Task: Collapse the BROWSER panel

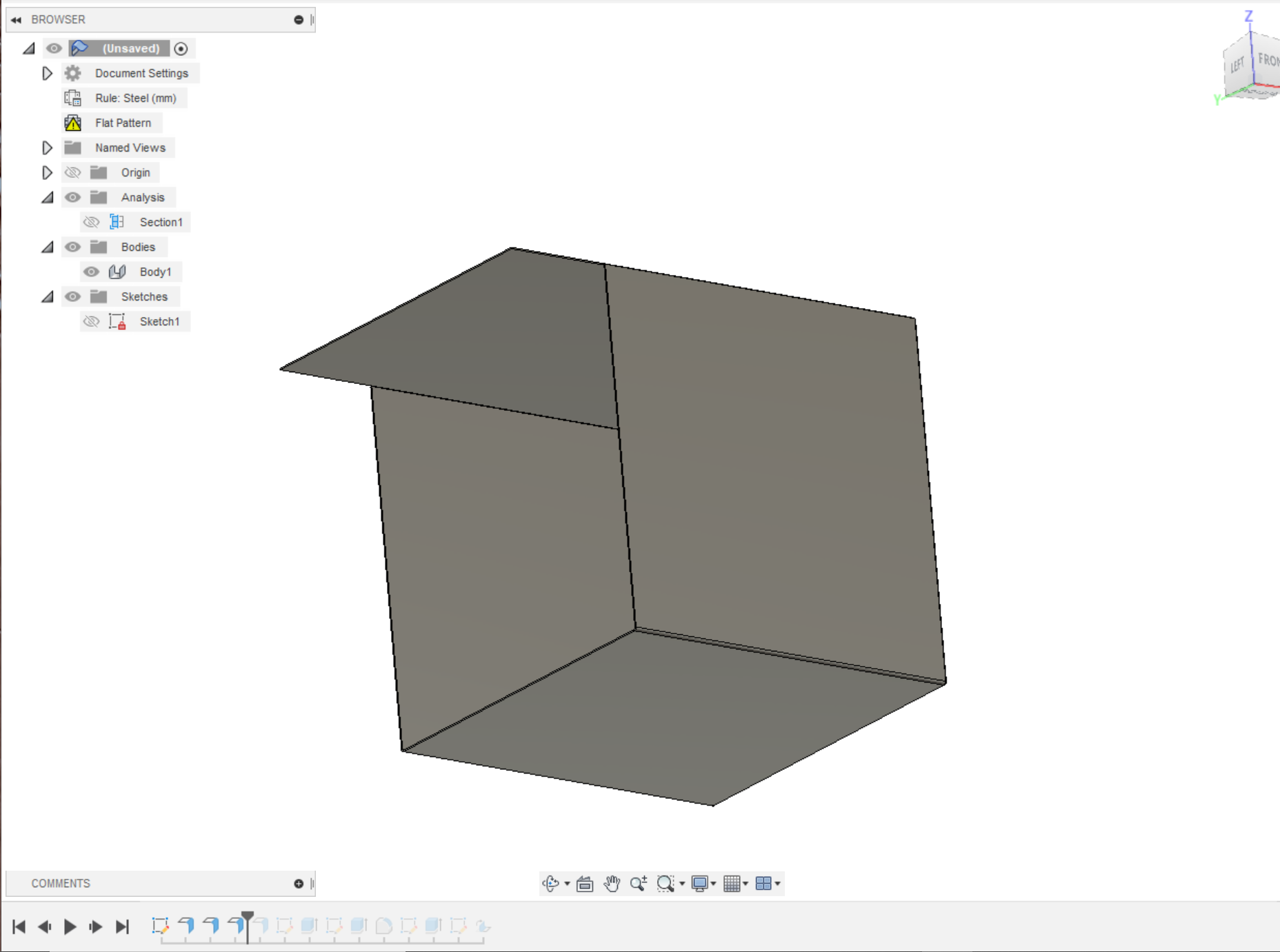Action: coord(15,19)
